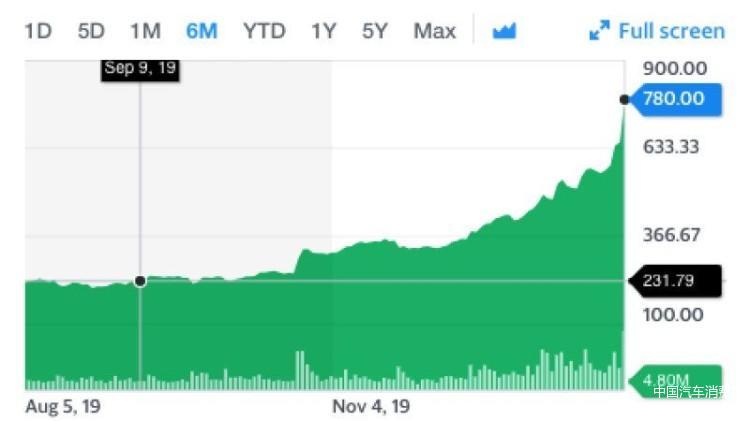Click the 780.00 current price label
Image resolution: width=750 pixels, height=421 pixels.
click(676, 99)
